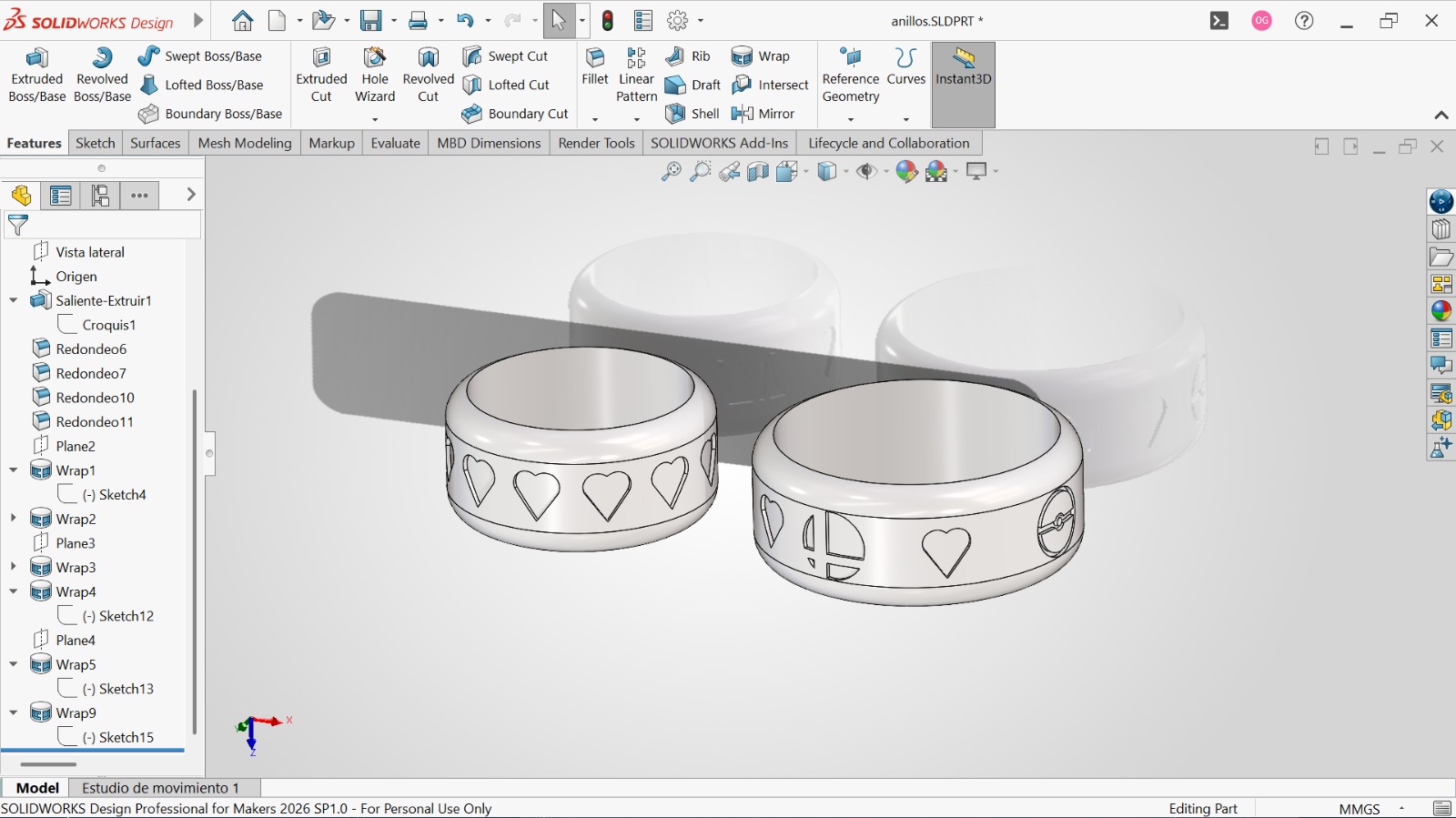Select the Lofted Cut tool
This screenshot has height=818, width=1456.
(505, 85)
